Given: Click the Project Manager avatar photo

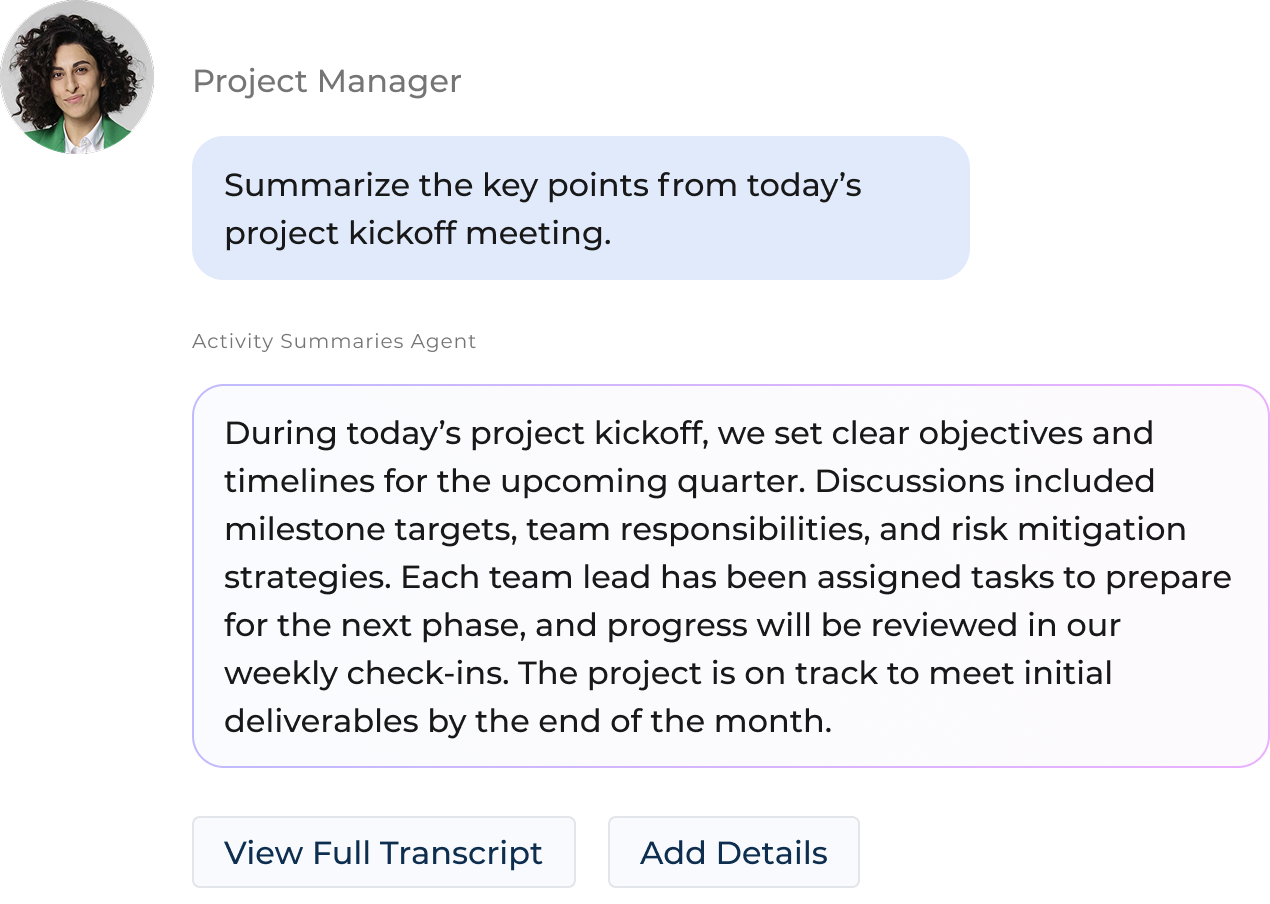Looking at the screenshot, I should coord(77,78).
